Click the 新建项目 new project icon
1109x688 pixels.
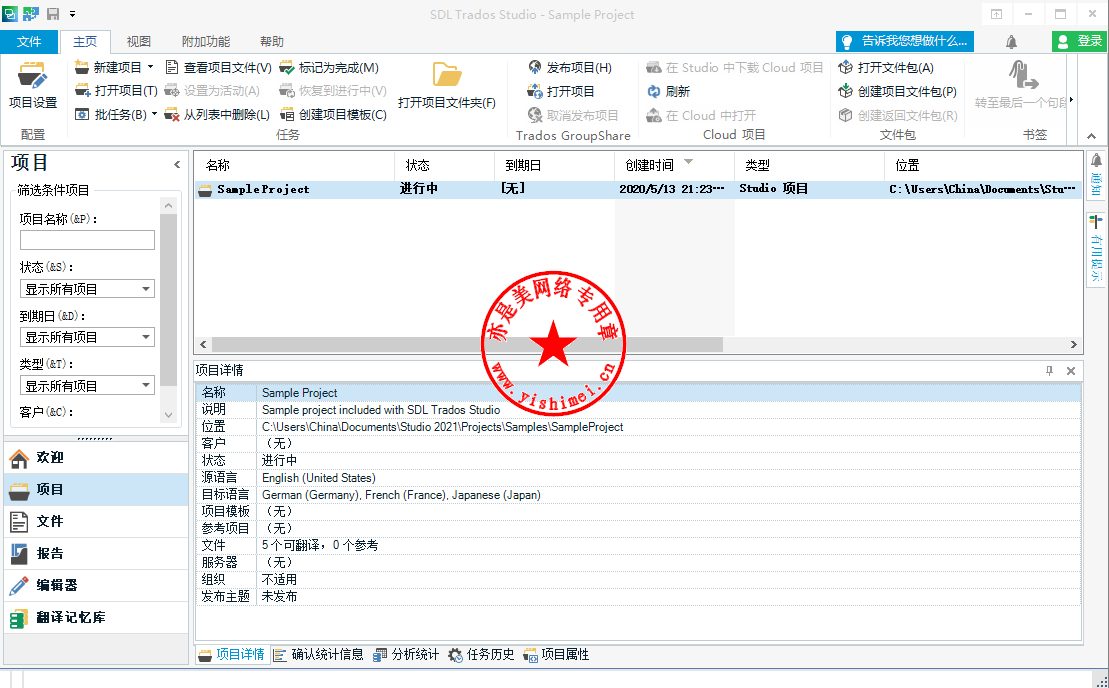pyautogui.click(x=83, y=68)
